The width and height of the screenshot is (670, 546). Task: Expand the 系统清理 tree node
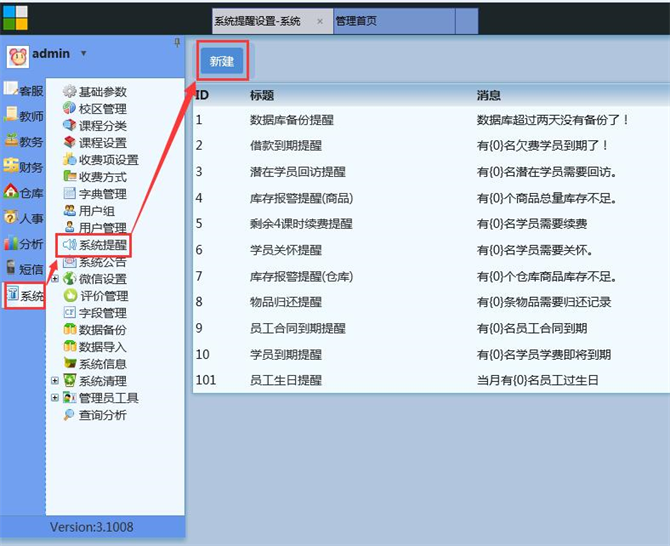(55, 381)
